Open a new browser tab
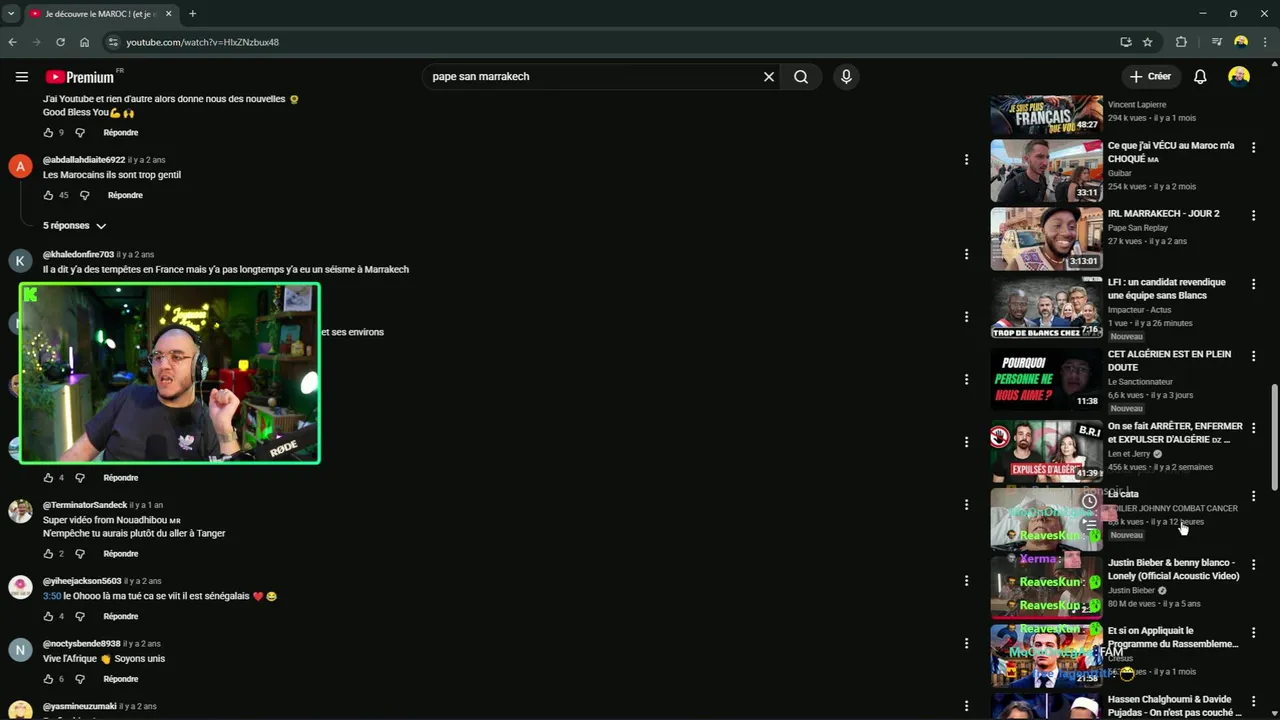Viewport: 1280px width, 720px height. click(x=192, y=14)
